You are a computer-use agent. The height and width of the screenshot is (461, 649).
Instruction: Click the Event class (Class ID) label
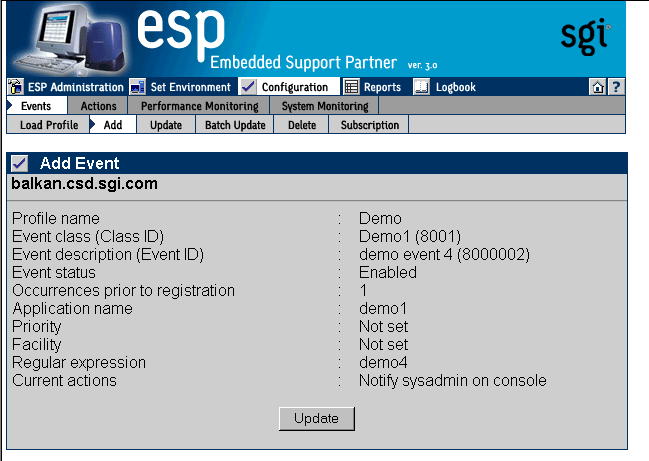point(88,237)
